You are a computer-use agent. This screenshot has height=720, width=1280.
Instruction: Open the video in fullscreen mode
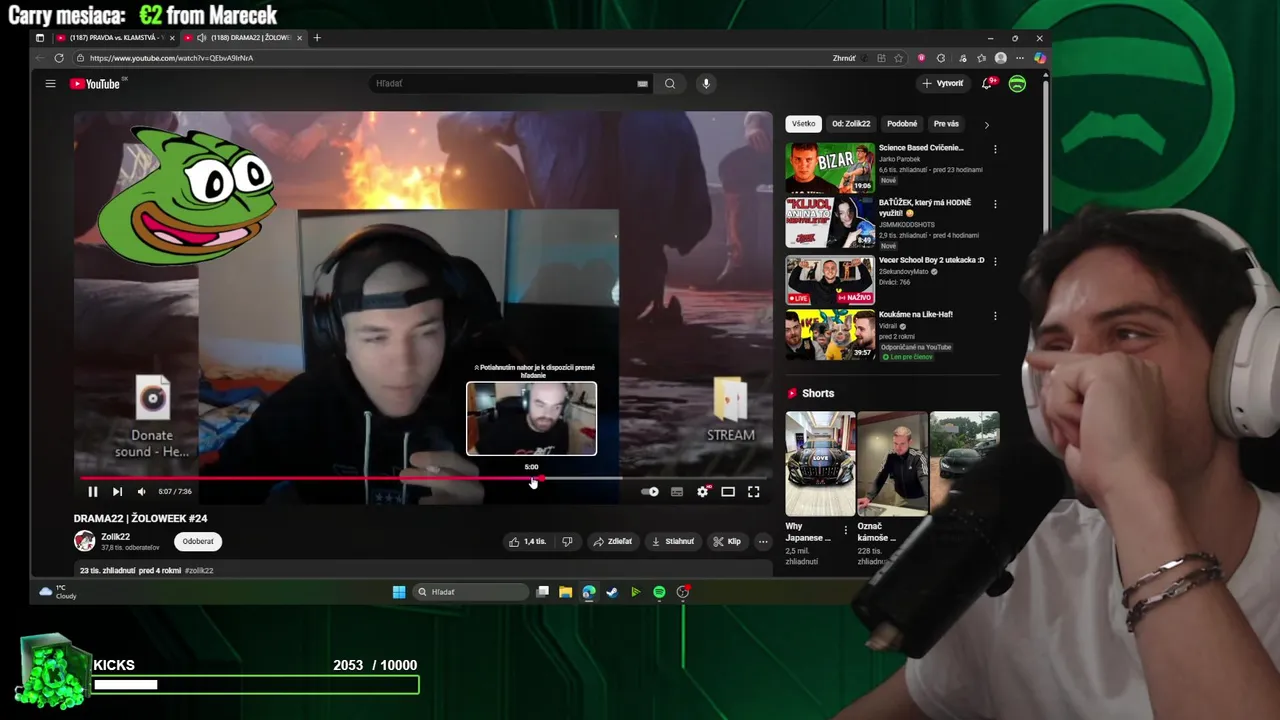pos(754,491)
